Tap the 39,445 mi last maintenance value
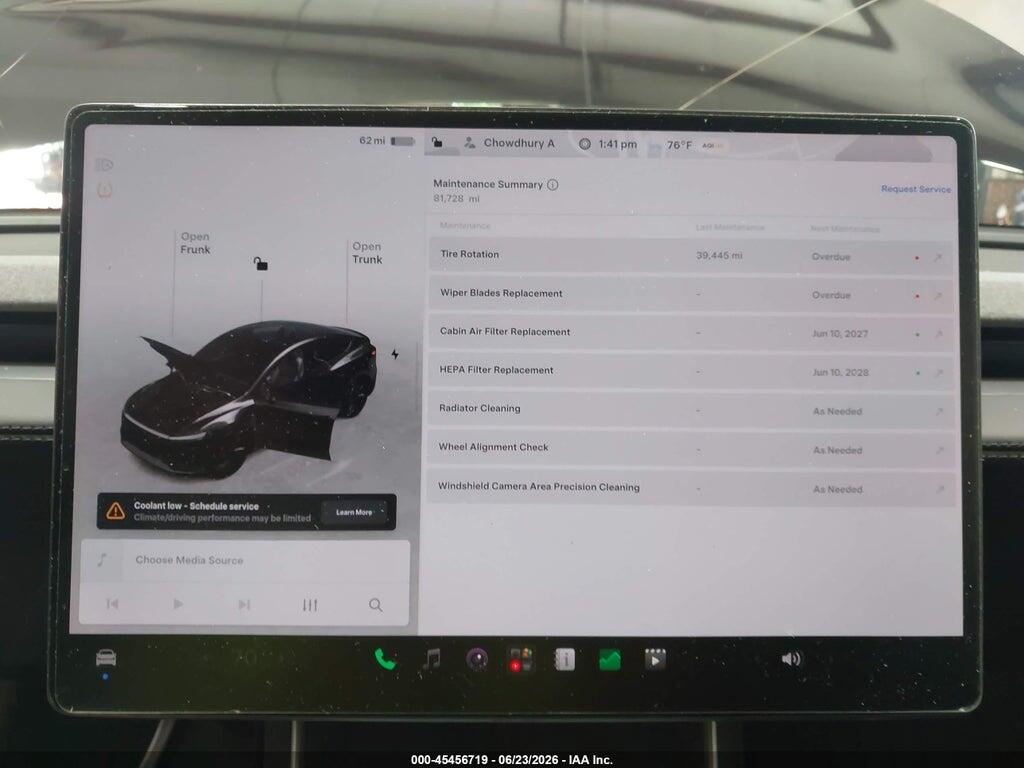Viewport: 1024px width, 768px height. point(719,255)
